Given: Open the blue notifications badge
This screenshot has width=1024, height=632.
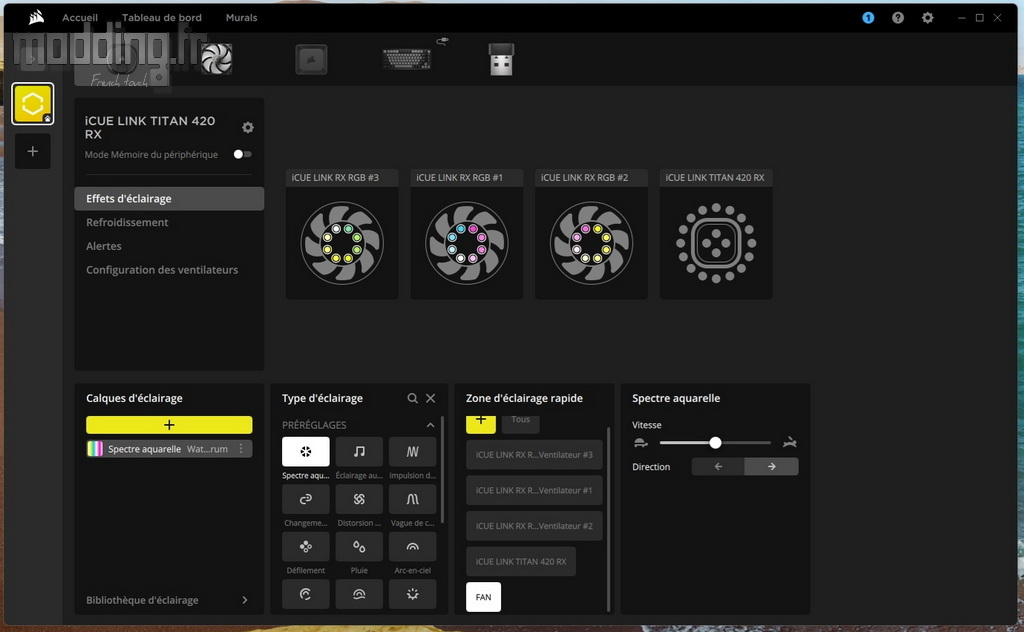Looking at the screenshot, I should pos(868,18).
